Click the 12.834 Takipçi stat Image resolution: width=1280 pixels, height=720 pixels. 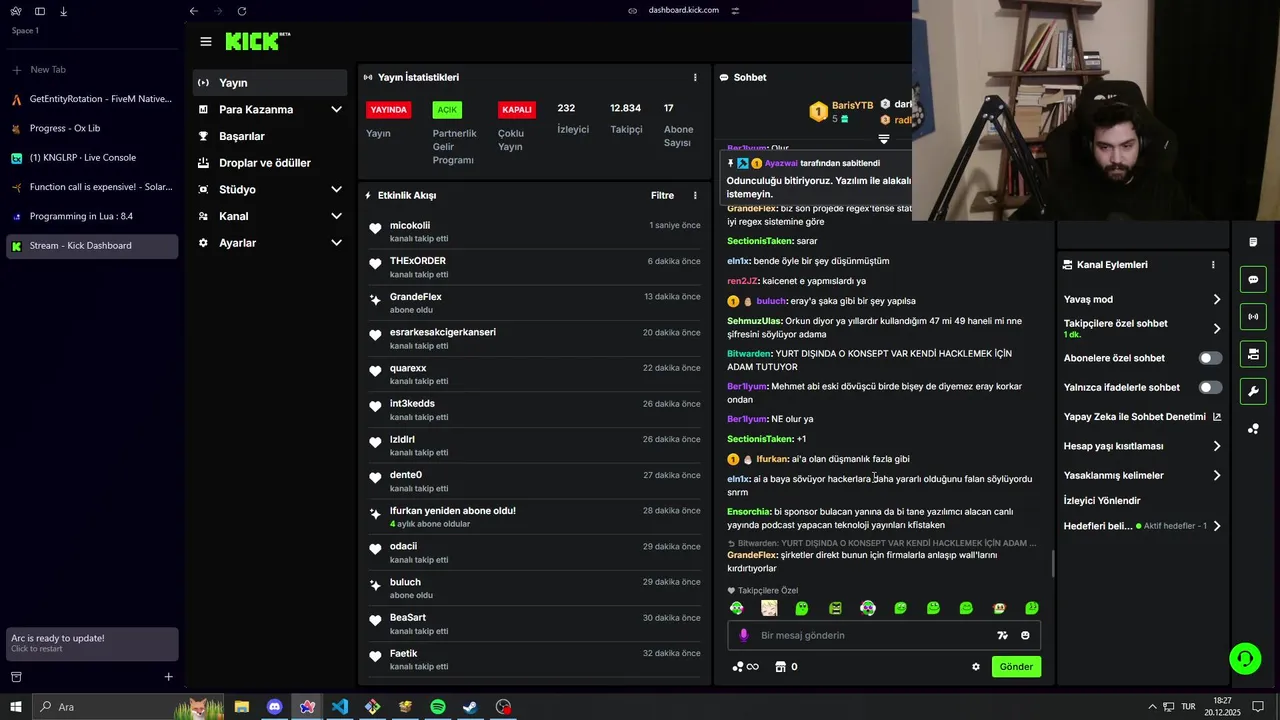626,118
